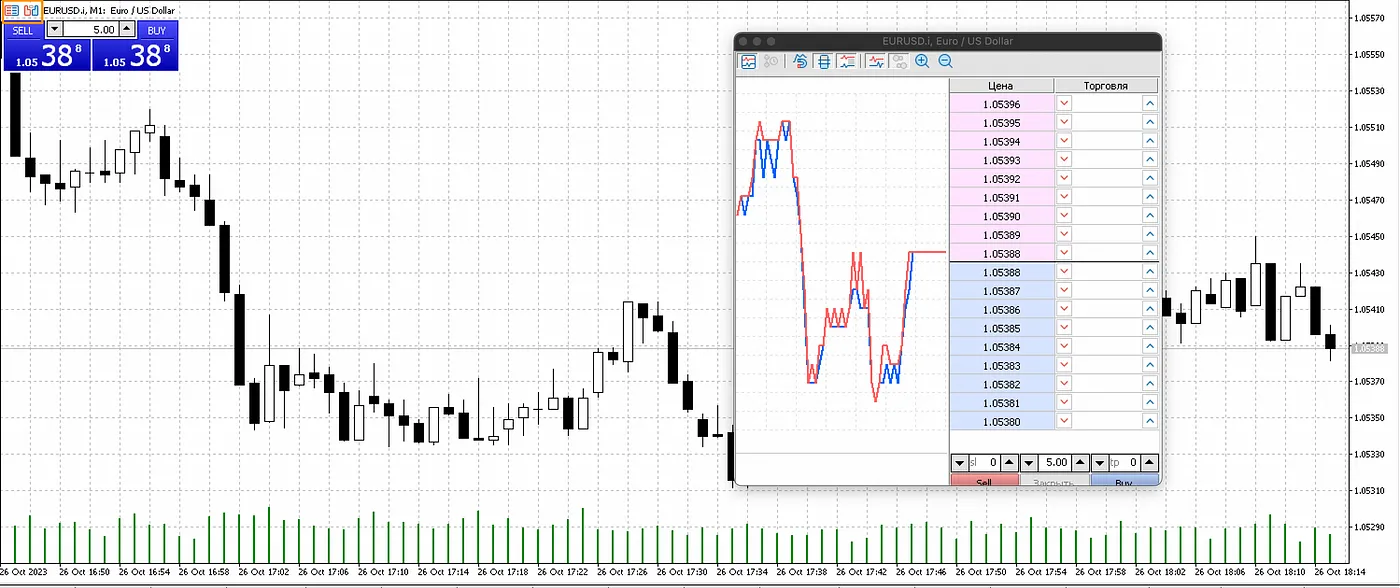Toggle the red-and-blue price lines icon in the depth of market toolbar

coord(848,61)
